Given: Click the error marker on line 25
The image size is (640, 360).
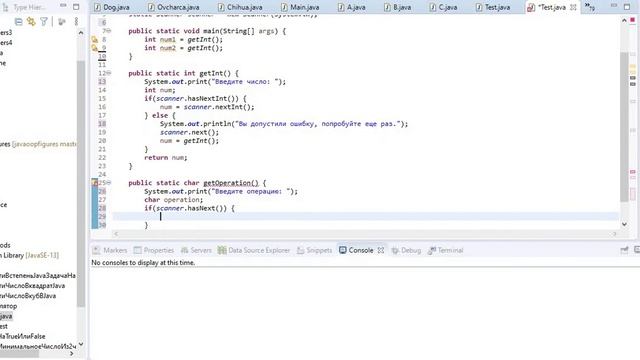Looking at the screenshot, I should pyautogui.click(x=95, y=182).
